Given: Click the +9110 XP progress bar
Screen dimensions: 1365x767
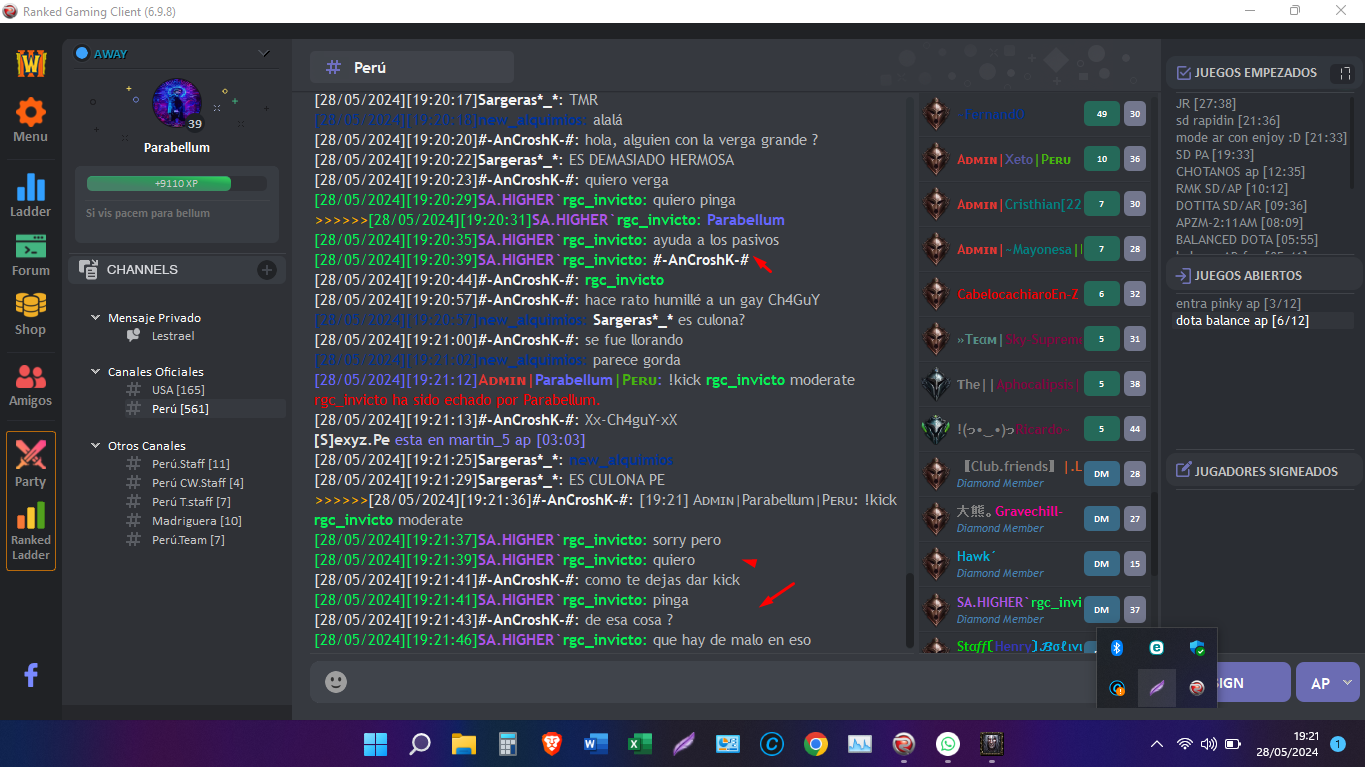Looking at the screenshot, I should (x=177, y=184).
